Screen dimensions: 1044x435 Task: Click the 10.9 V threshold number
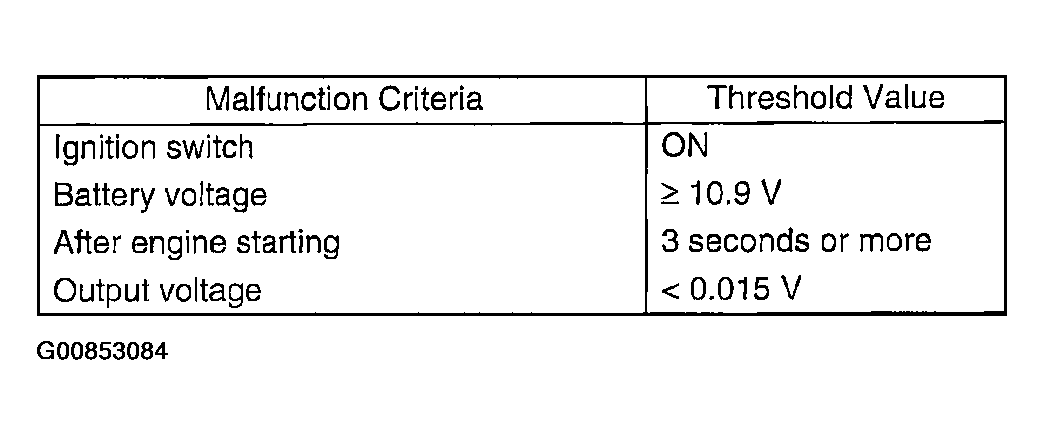pos(733,193)
